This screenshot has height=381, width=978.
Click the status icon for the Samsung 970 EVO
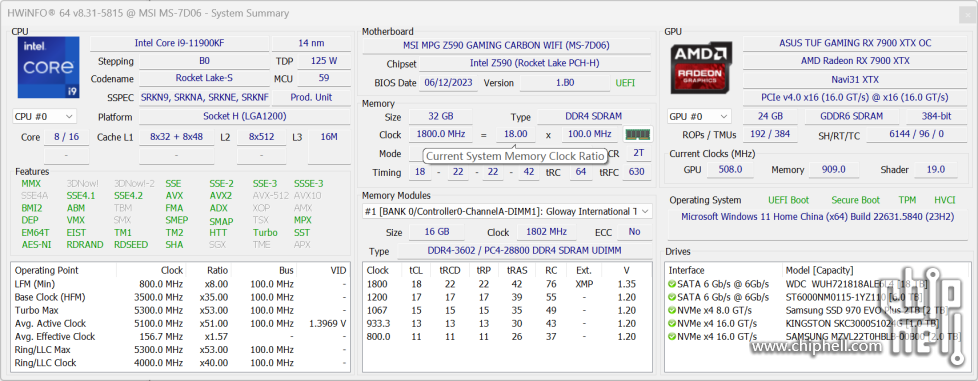pyautogui.click(x=671, y=310)
